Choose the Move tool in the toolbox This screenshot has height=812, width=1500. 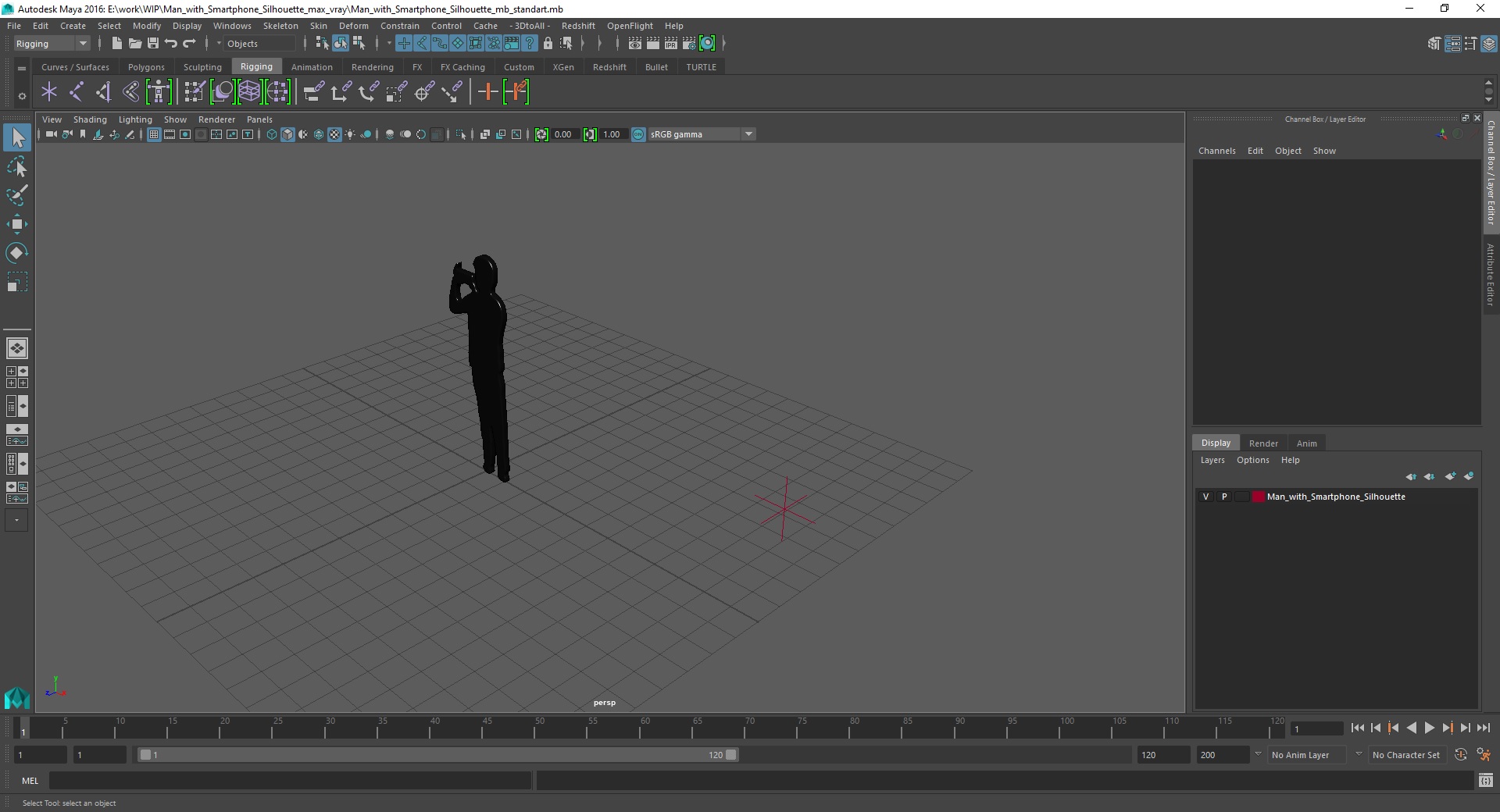[17, 224]
